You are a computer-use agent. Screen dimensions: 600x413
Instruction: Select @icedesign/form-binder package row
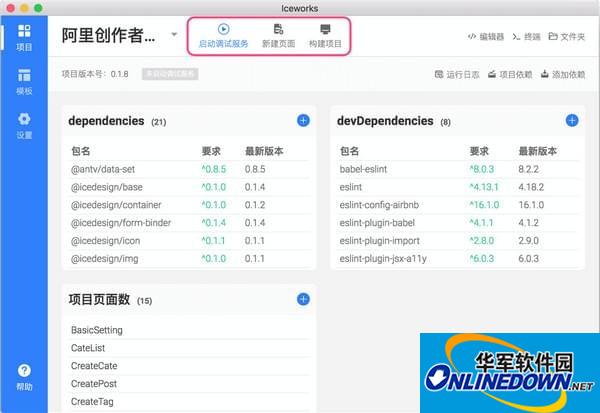[189, 223]
